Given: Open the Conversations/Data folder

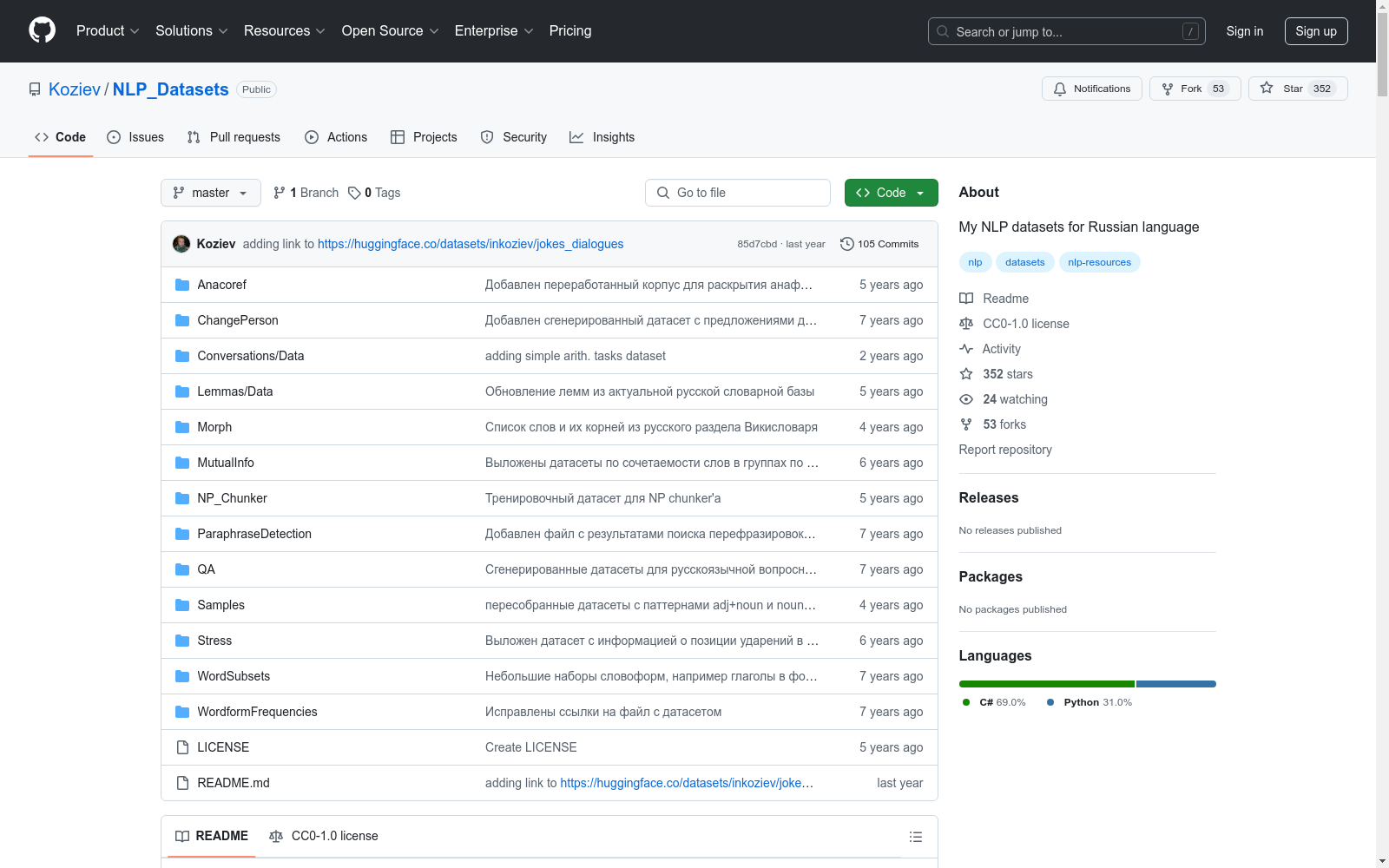Looking at the screenshot, I should coord(251,356).
